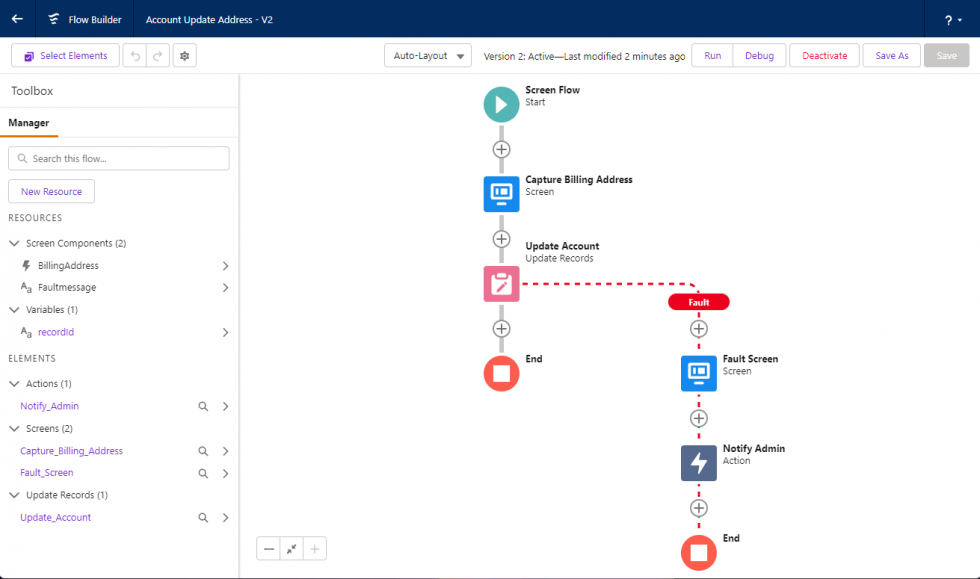Zoom out the canvas
The height and width of the screenshot is (579, 980).
(x=269, y=549)
